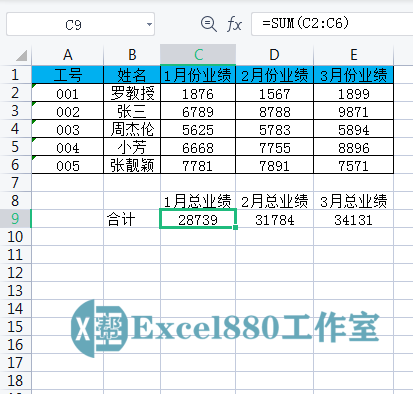Screen dimensions: 413x394
Task: Select total cell 34131
Action: pos(354,219)
